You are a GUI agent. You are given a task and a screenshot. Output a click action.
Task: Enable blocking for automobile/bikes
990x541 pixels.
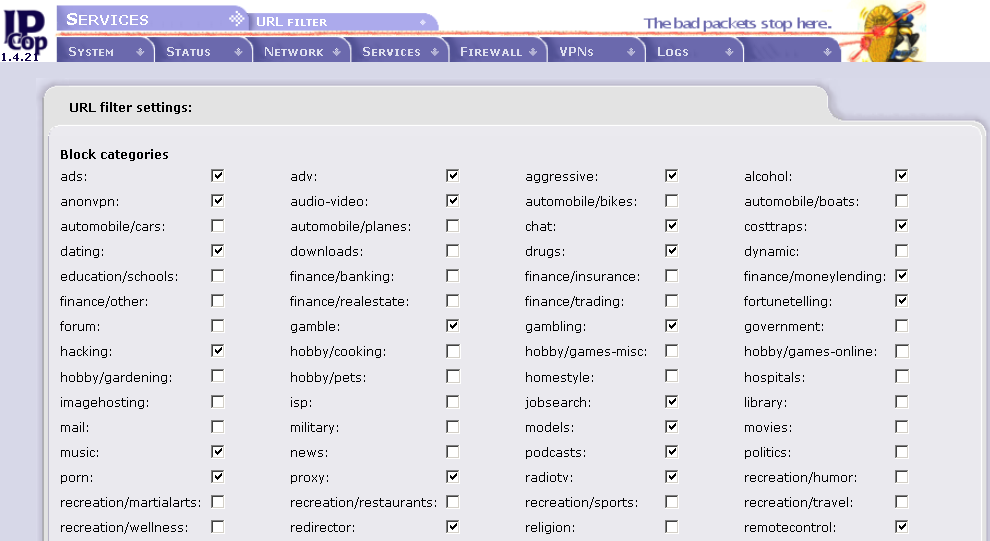672,201
